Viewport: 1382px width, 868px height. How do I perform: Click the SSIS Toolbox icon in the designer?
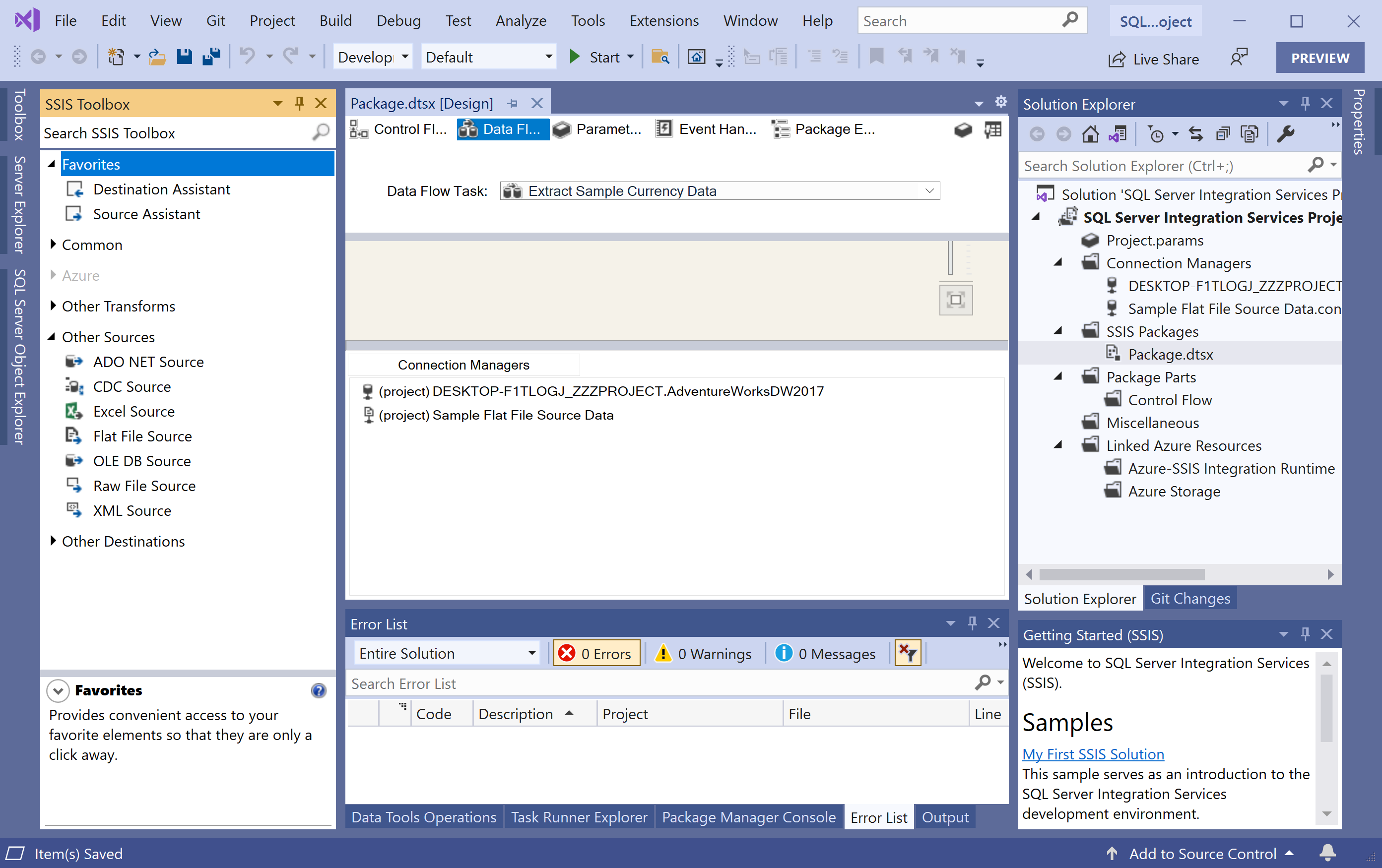click(x=963, y=129)
